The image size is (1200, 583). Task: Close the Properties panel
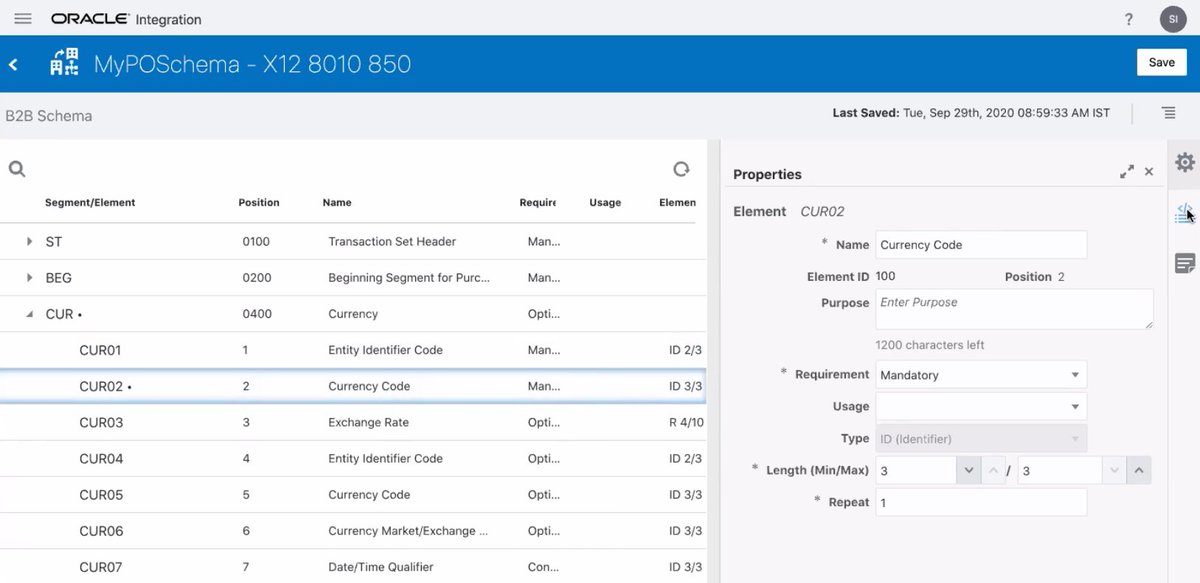coord(1149,172)
